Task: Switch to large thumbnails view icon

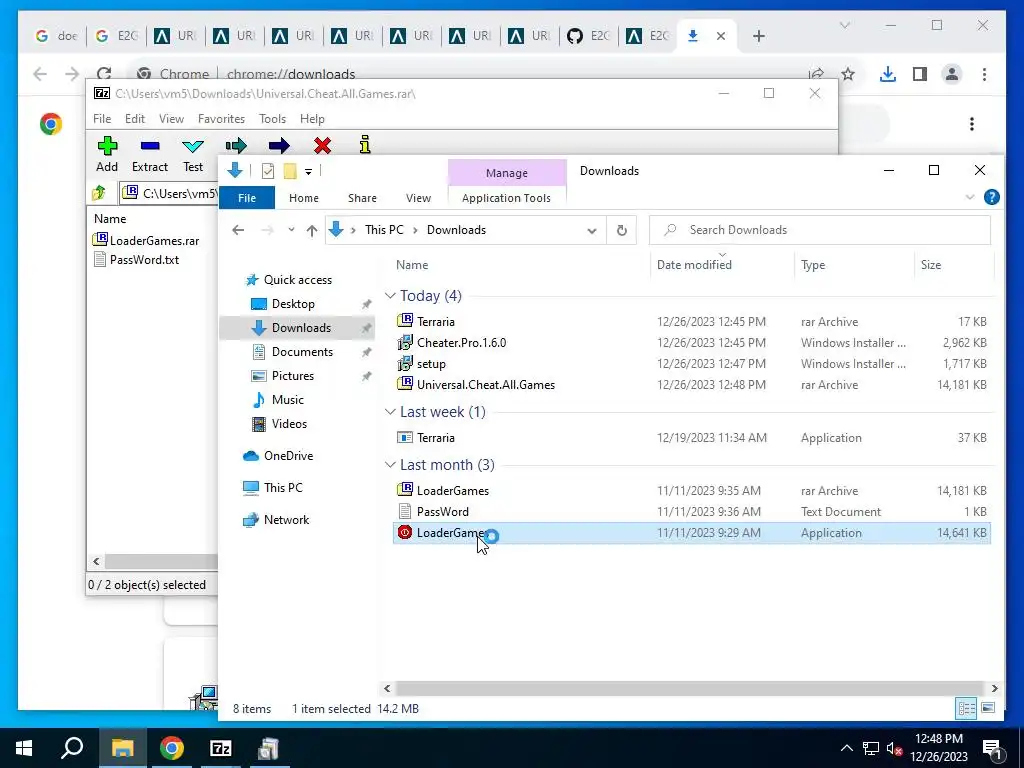Action: click(x=988, y=708)
